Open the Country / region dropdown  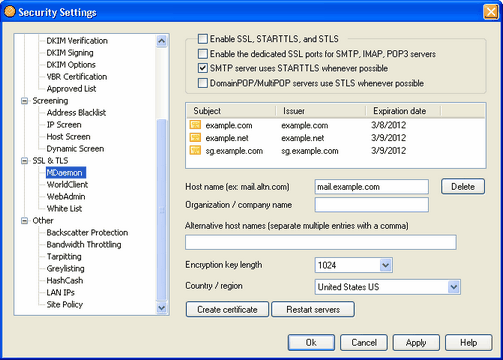coord(454,287)
